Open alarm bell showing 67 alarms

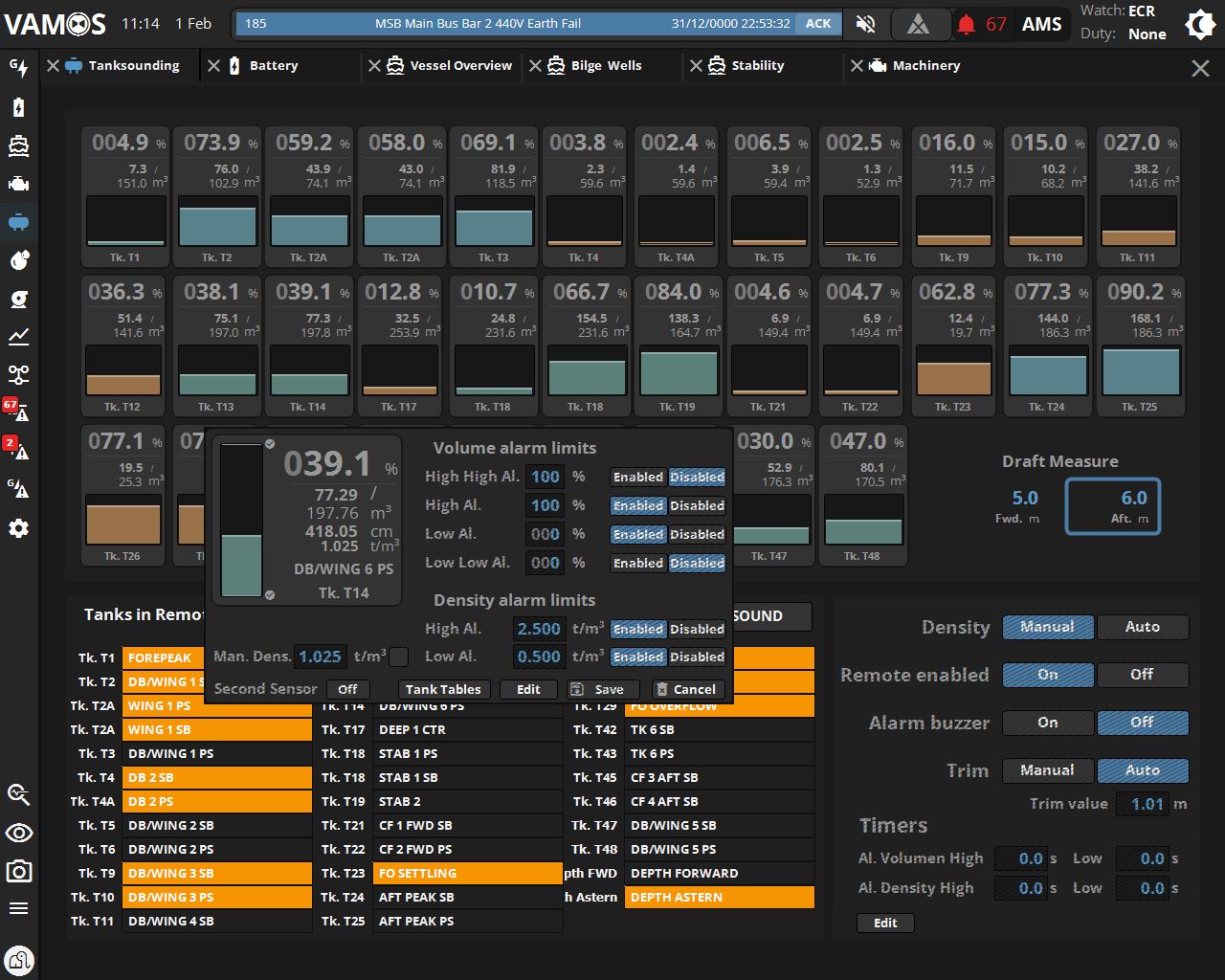(x=967, y=24)
